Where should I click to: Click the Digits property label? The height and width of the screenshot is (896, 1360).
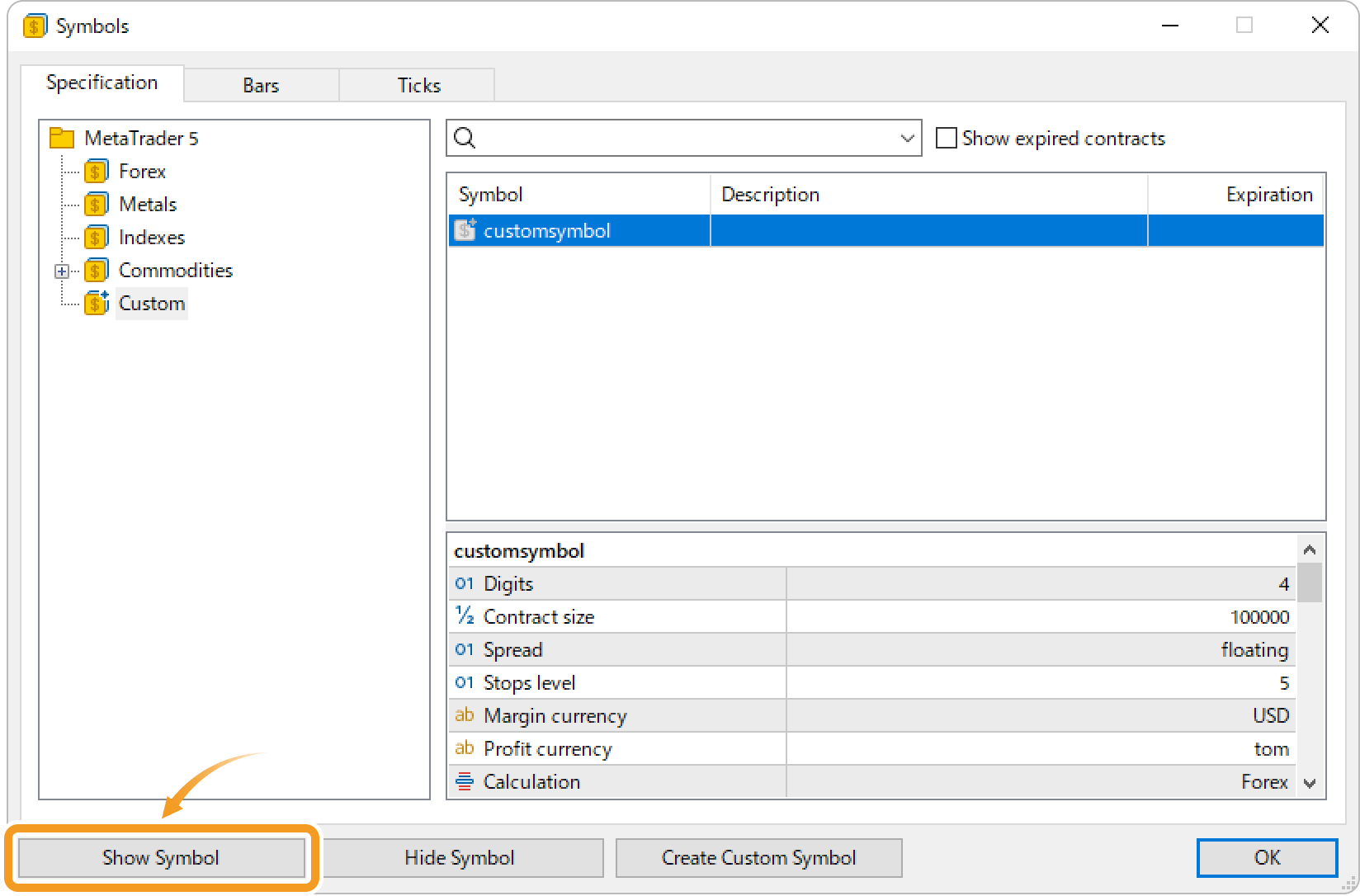click(508, 584)
